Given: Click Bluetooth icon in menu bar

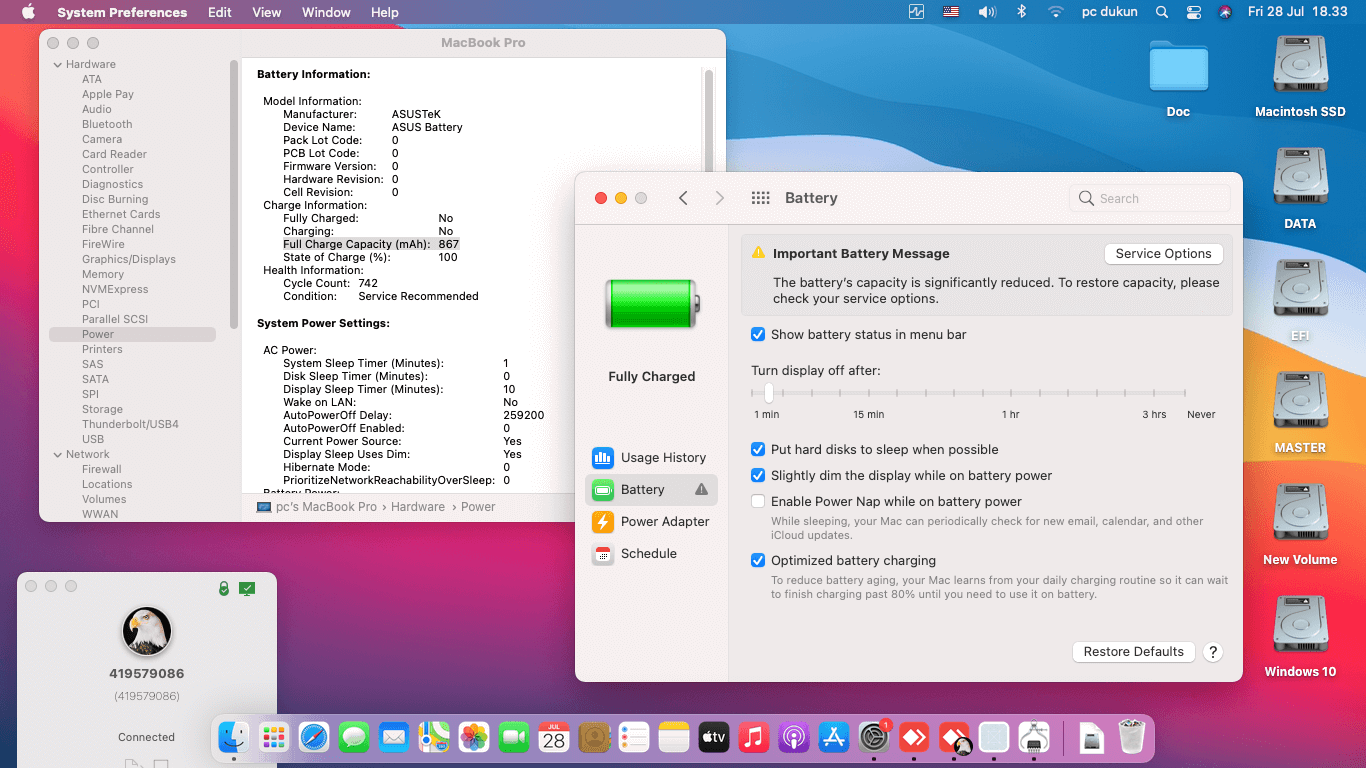Looking at the screenshot, I should coord(1021,12).
